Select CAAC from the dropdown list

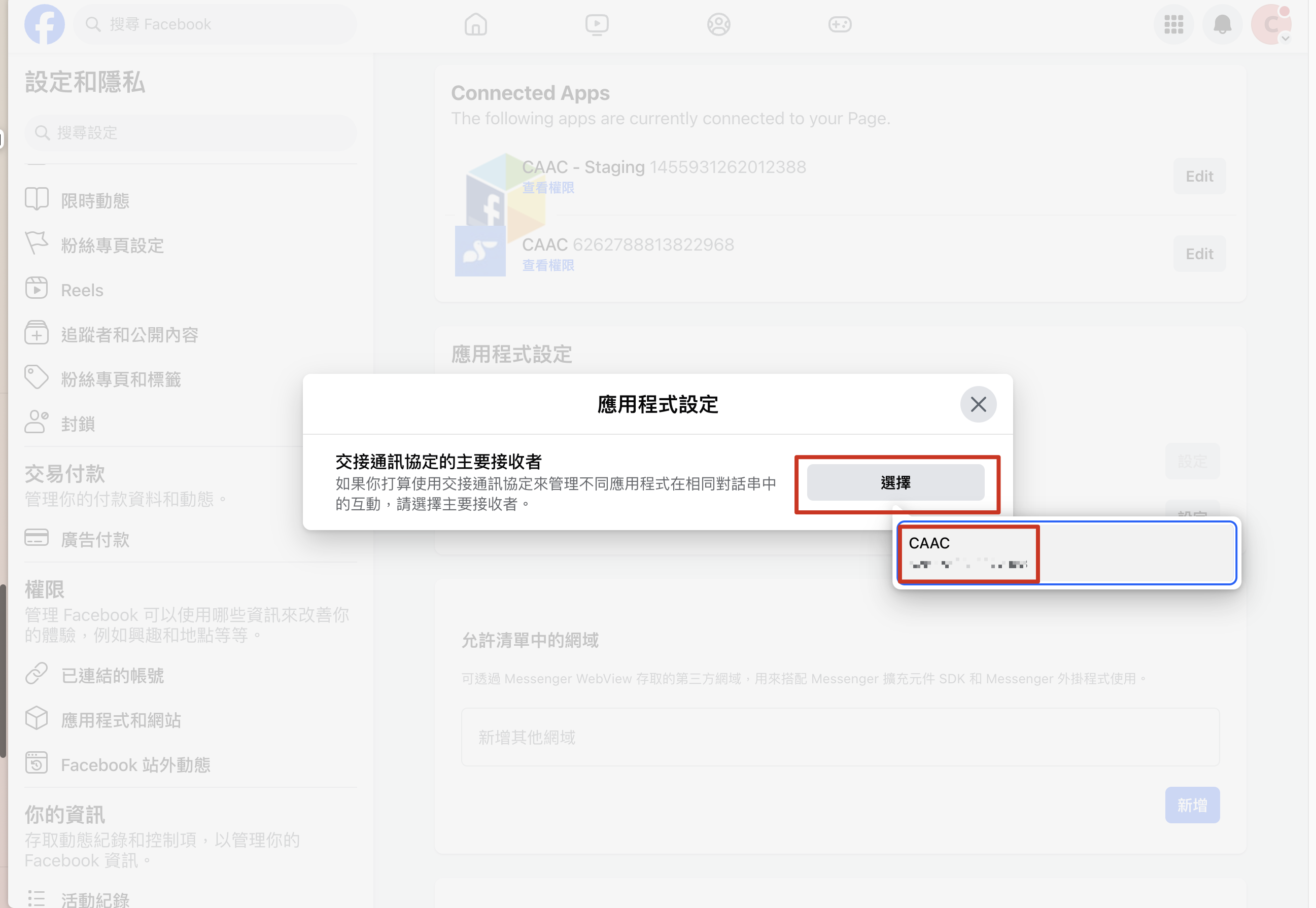[1066, 553]
